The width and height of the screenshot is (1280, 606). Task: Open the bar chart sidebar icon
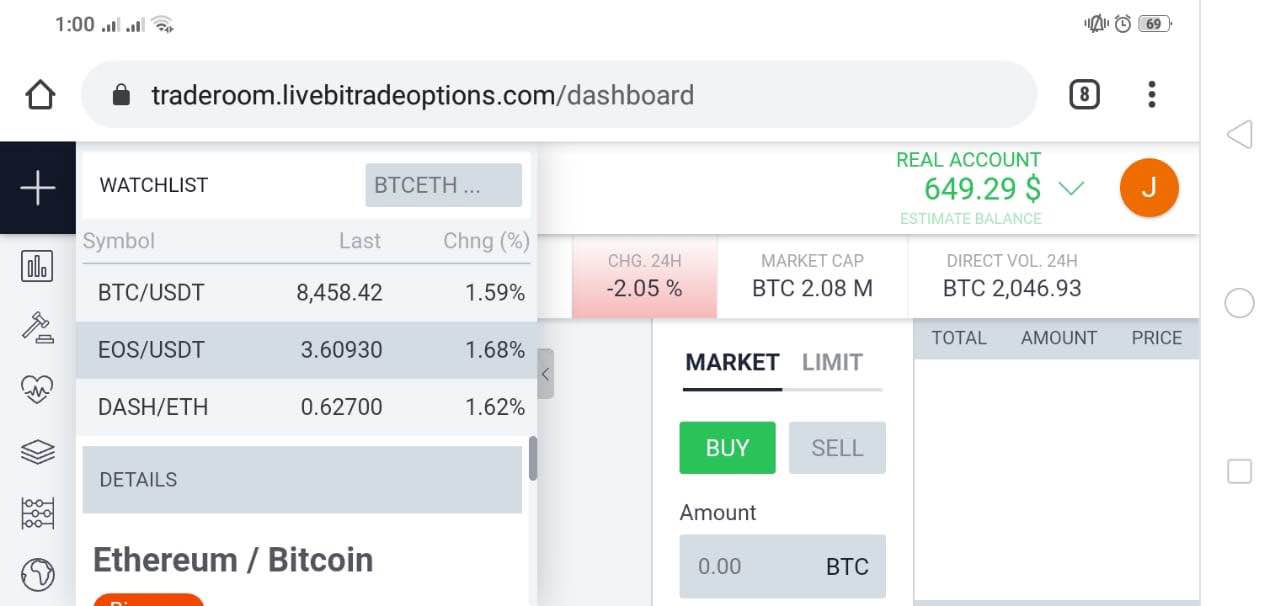[38, 266]
